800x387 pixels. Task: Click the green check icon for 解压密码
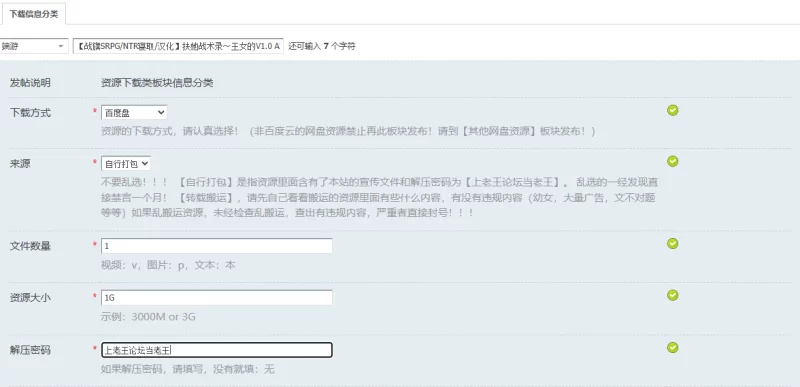[x=672, y=348]
